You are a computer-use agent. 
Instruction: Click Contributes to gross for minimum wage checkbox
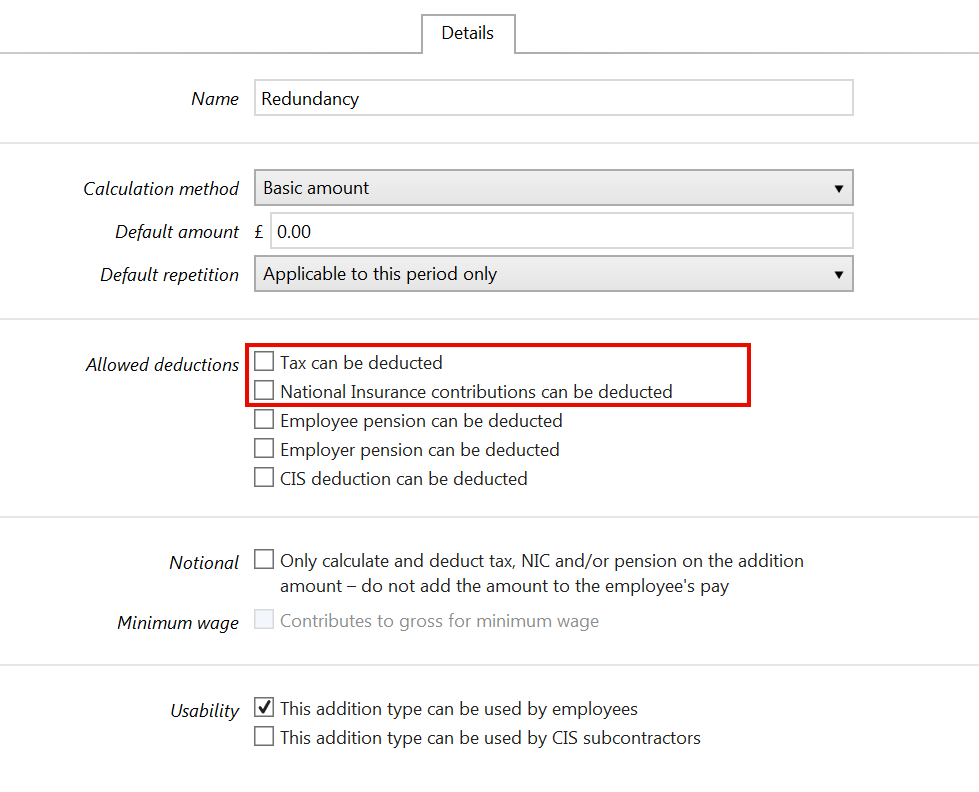[264, 620]
